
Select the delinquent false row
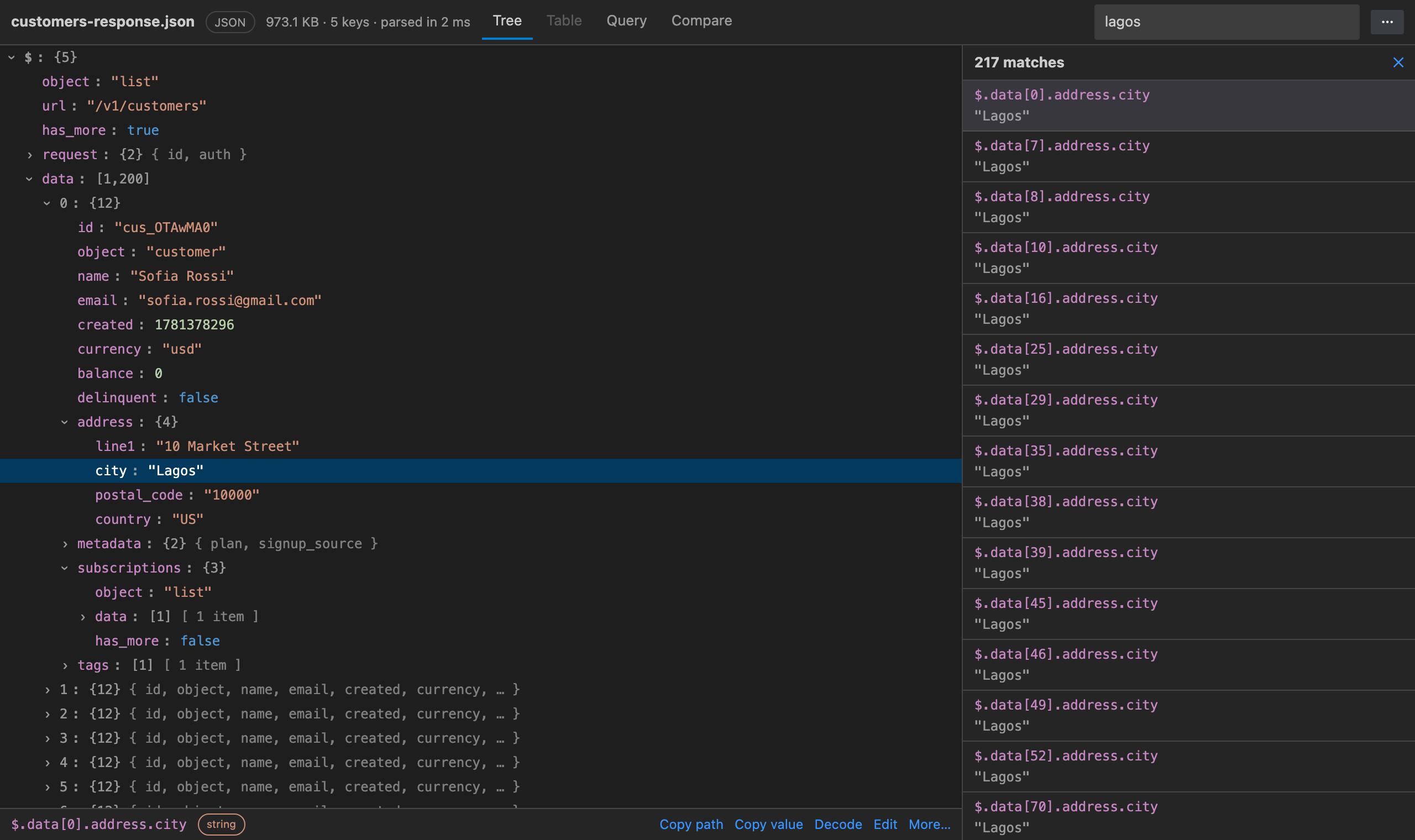coord(481,398)
